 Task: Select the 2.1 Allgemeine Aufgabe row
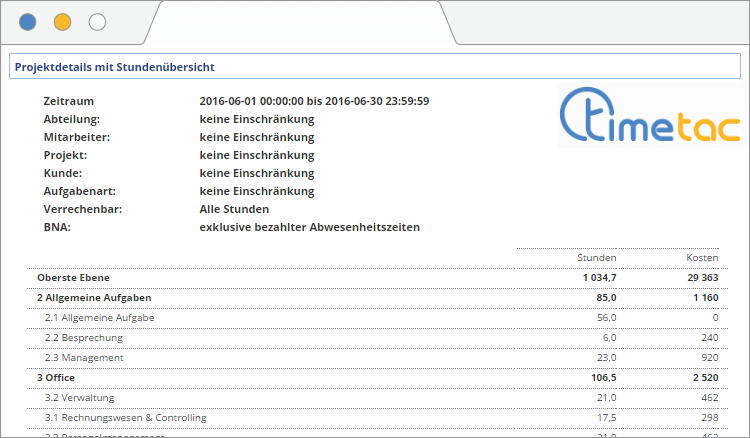click(99, 317)
